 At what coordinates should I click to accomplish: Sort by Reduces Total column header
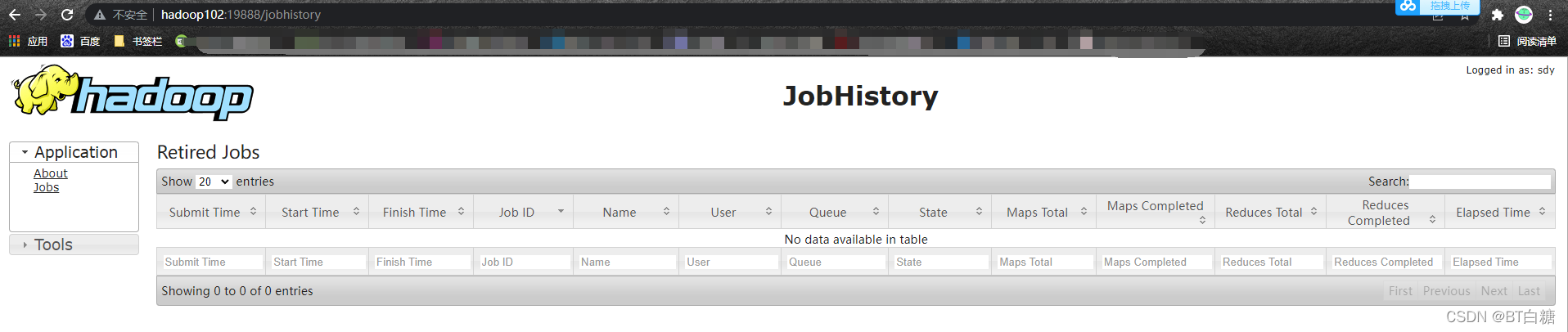pyautogui.click(x=1270, y=212)
